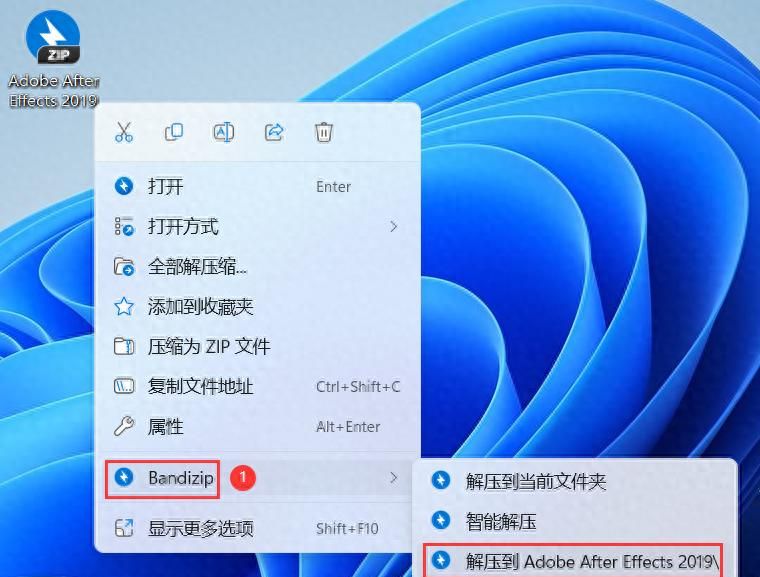Open 属性 from the context menu
The height and width of the screenshot is (577, 760).
coord(257,427)
